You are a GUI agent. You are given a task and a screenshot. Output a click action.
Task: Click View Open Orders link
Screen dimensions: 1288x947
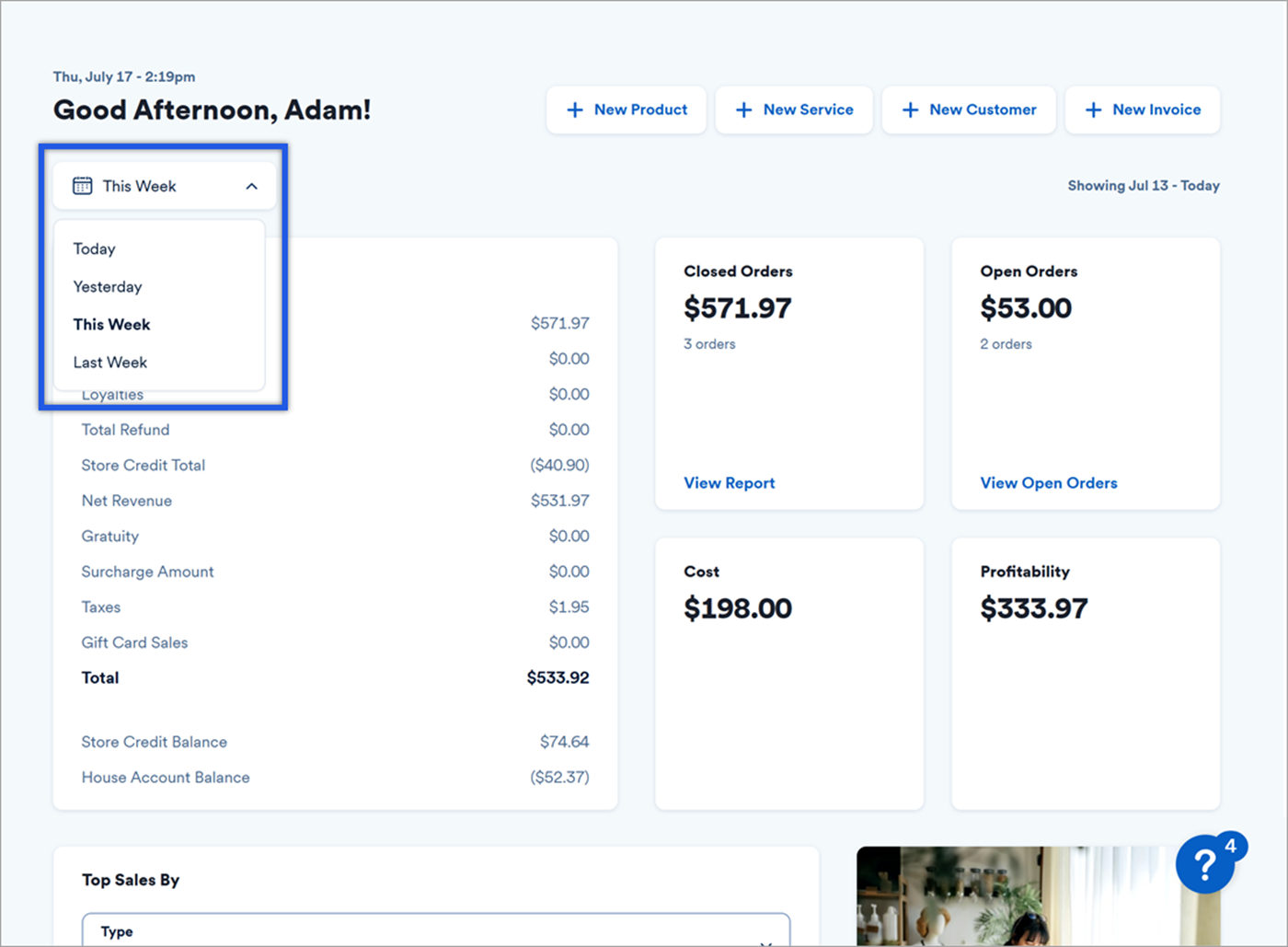click(1048, 482)
